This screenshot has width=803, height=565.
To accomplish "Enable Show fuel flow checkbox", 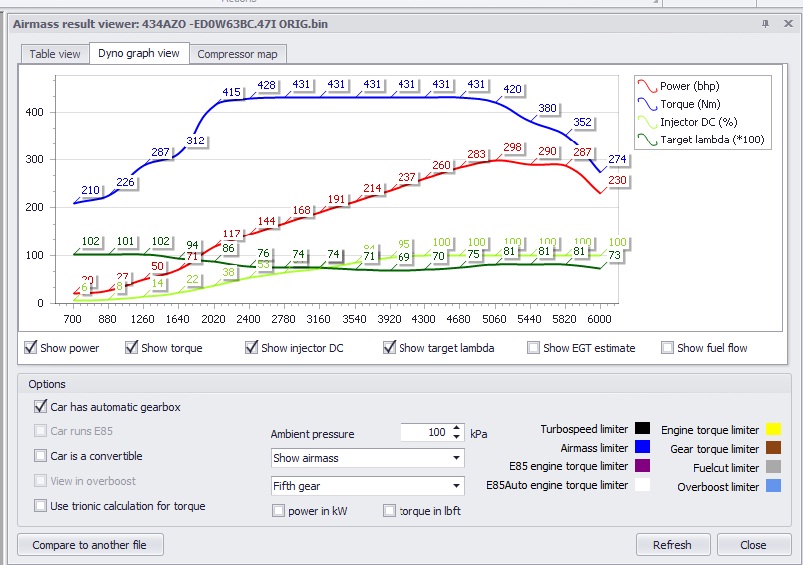I will point(667,348).
